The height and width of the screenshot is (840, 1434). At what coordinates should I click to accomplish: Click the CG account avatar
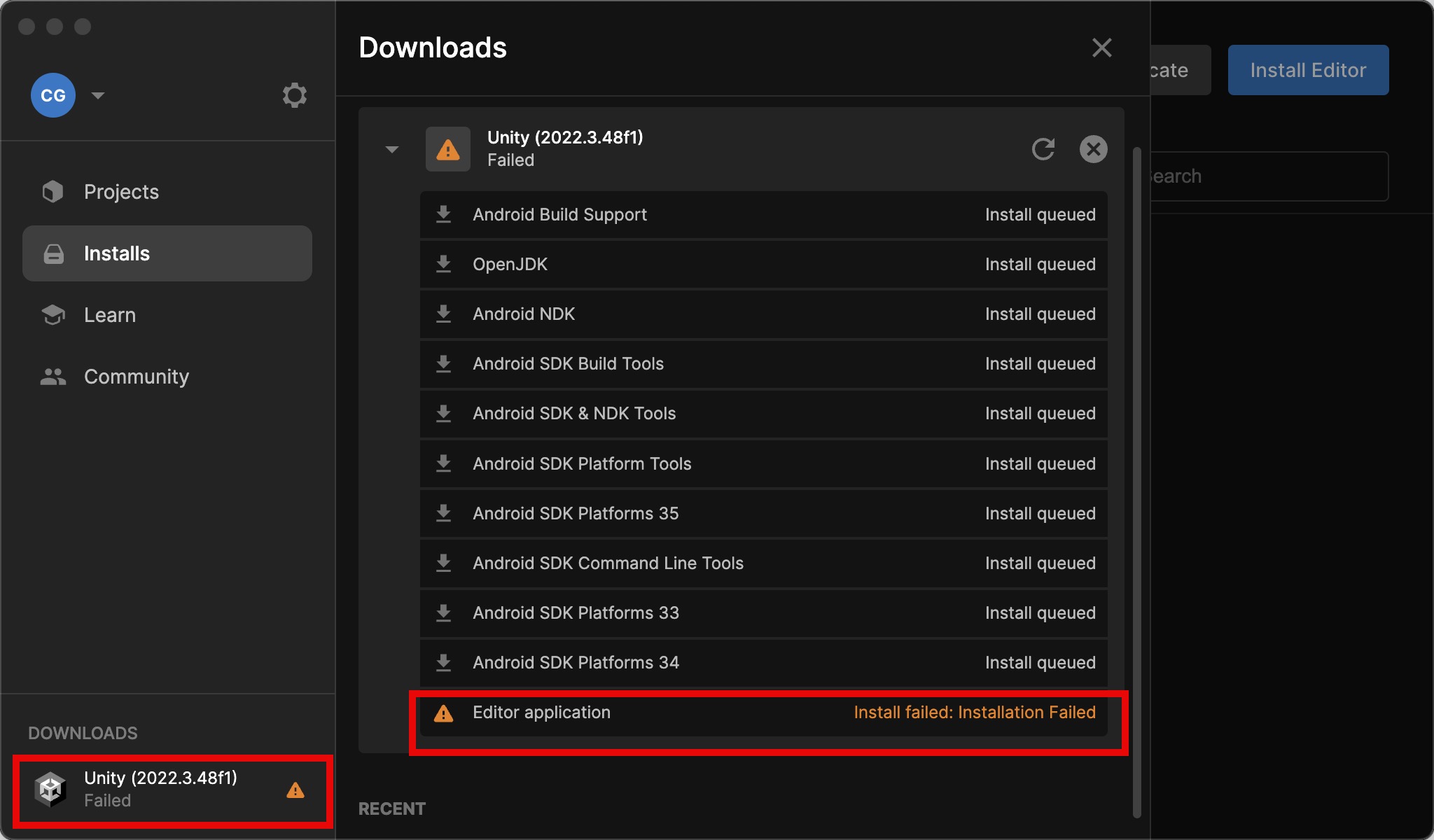(x=53, y=95)
